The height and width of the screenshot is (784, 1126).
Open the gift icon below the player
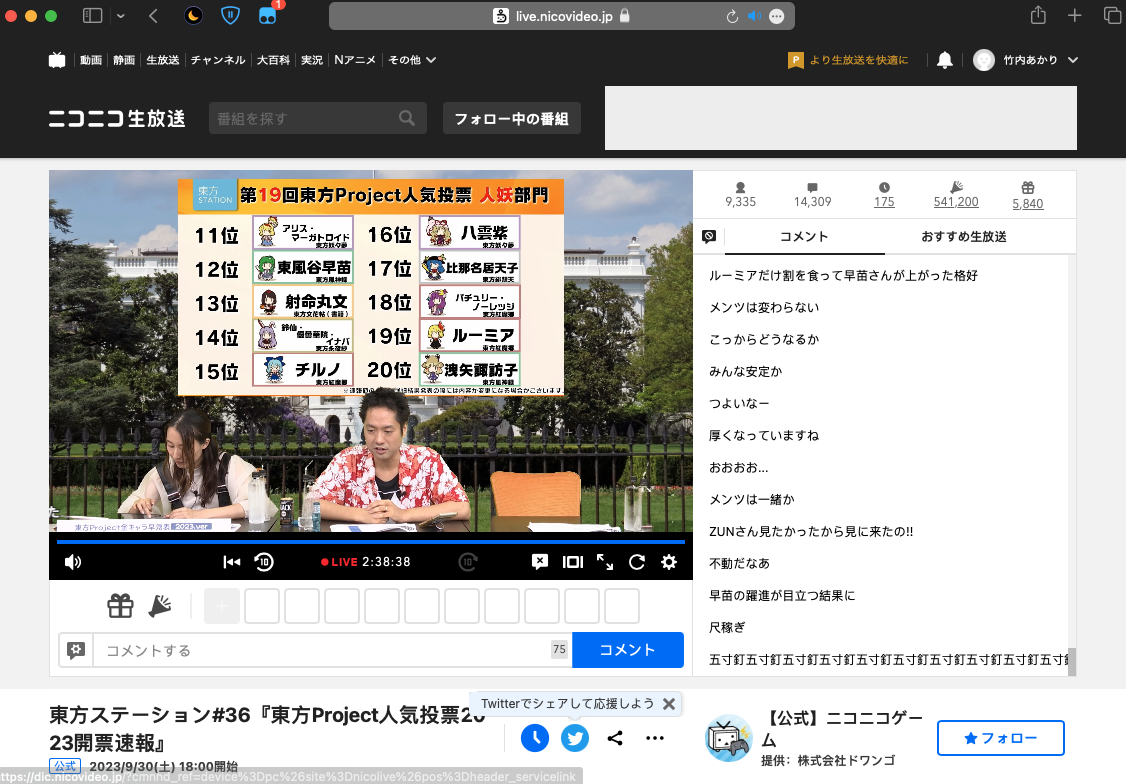tap(120, 606)
